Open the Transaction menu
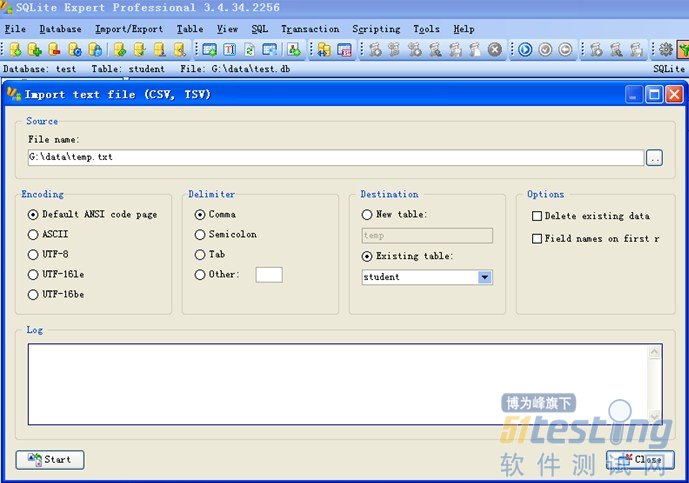Screen dimensions: 689x483 point(310,29)
